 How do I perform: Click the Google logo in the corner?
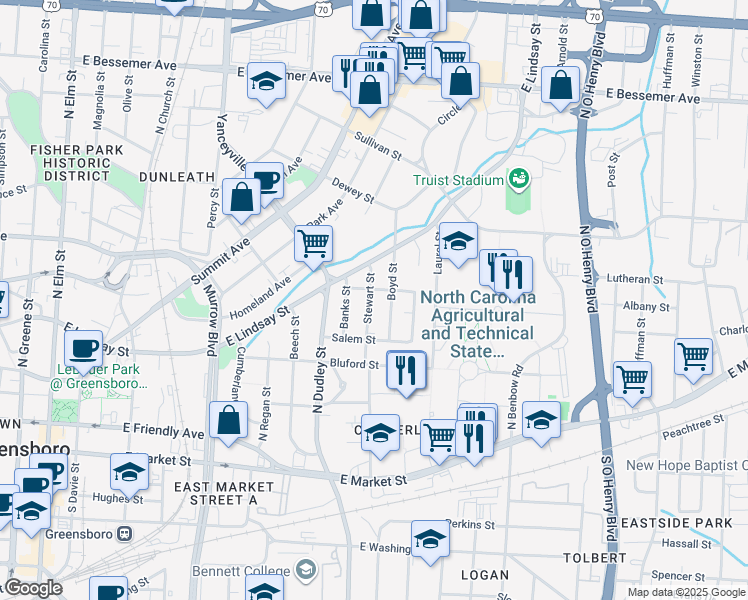click(33, 588)
